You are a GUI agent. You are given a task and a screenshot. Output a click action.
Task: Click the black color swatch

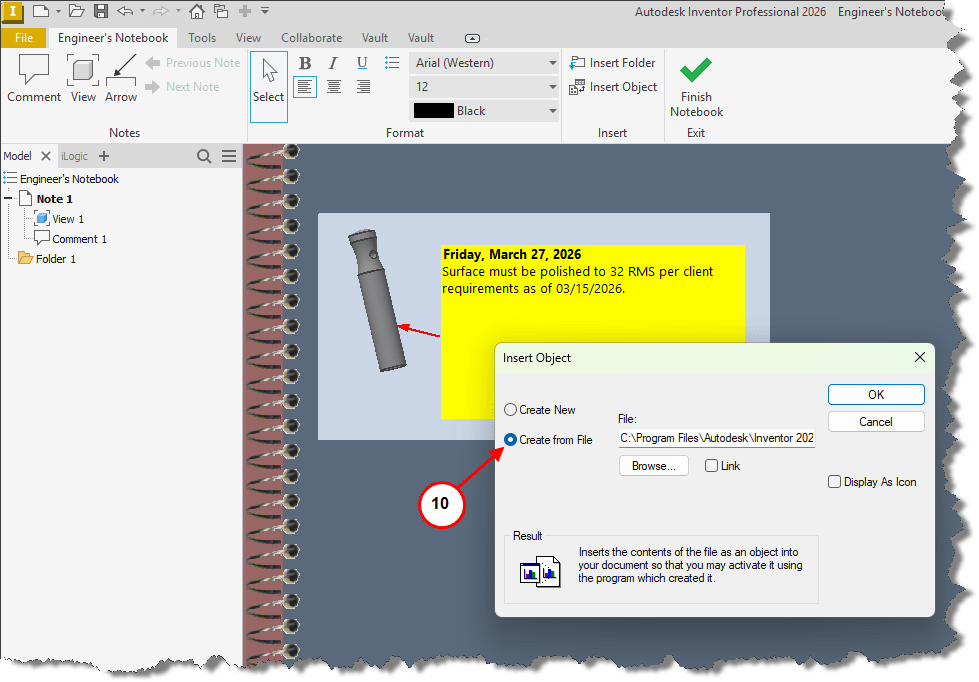[x=433, y=111]
